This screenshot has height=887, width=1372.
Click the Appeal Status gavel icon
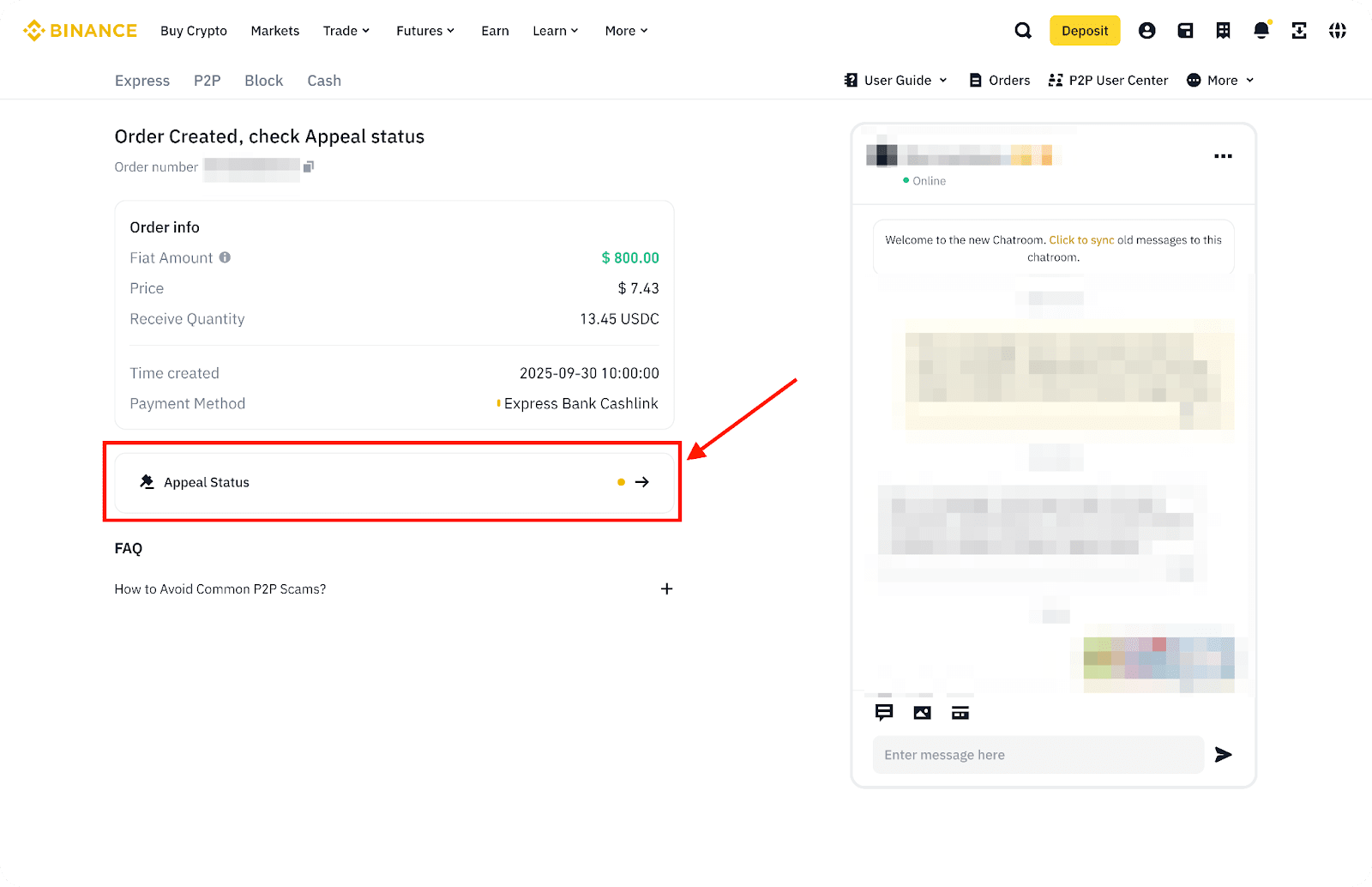coord(147,482)
